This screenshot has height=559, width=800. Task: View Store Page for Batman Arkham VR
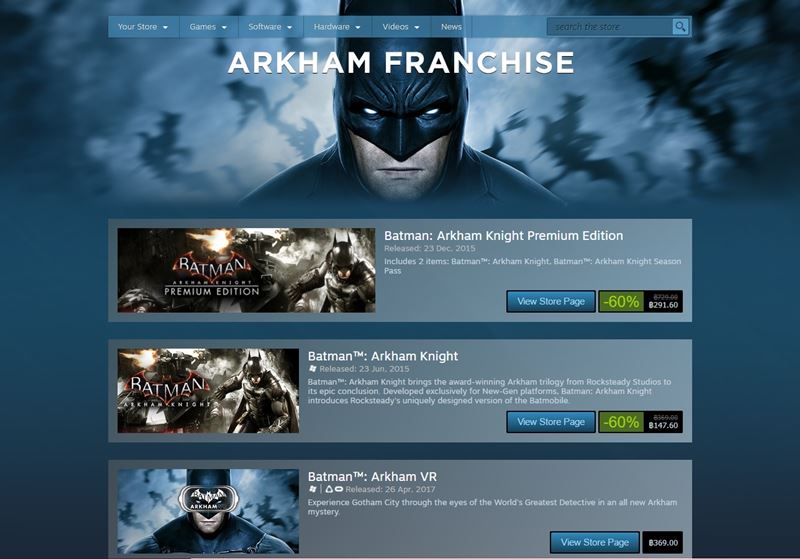(594, 542)
